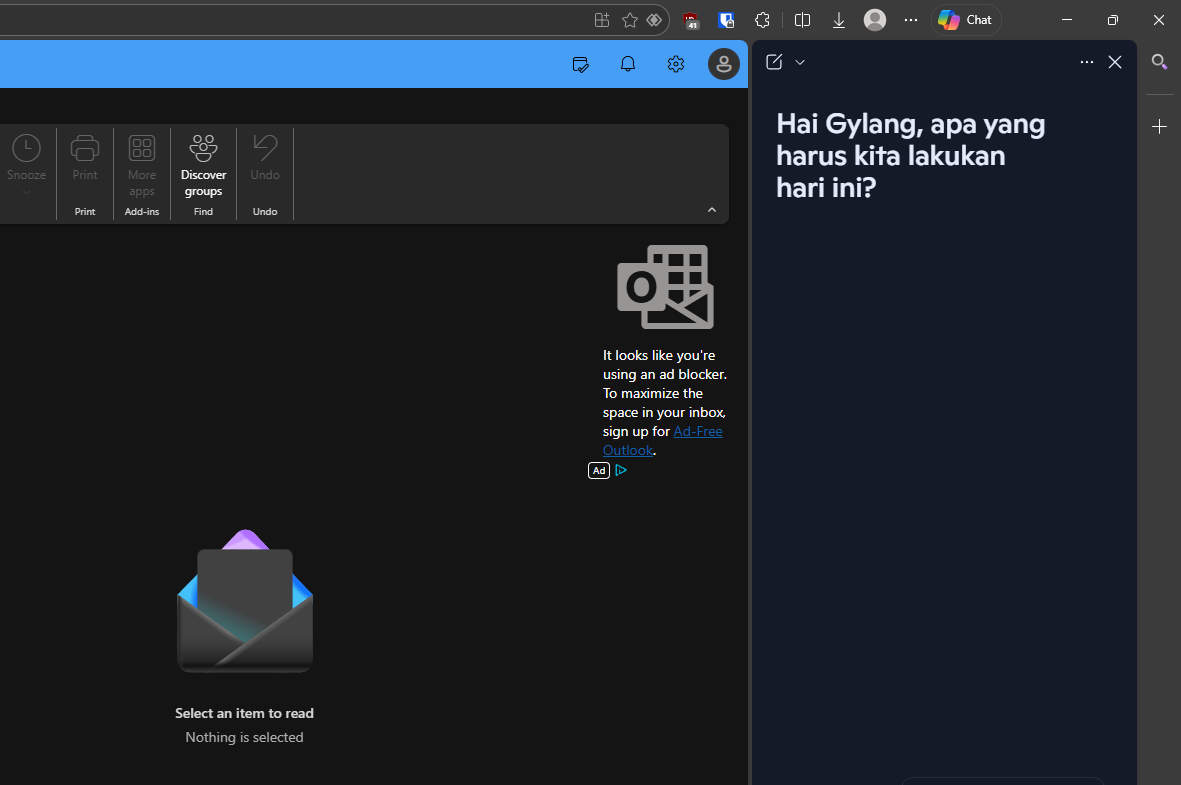Collapse the ribbon with the chevron
The height and width of the screenshot is (785, 1181).
click(712, 210)
